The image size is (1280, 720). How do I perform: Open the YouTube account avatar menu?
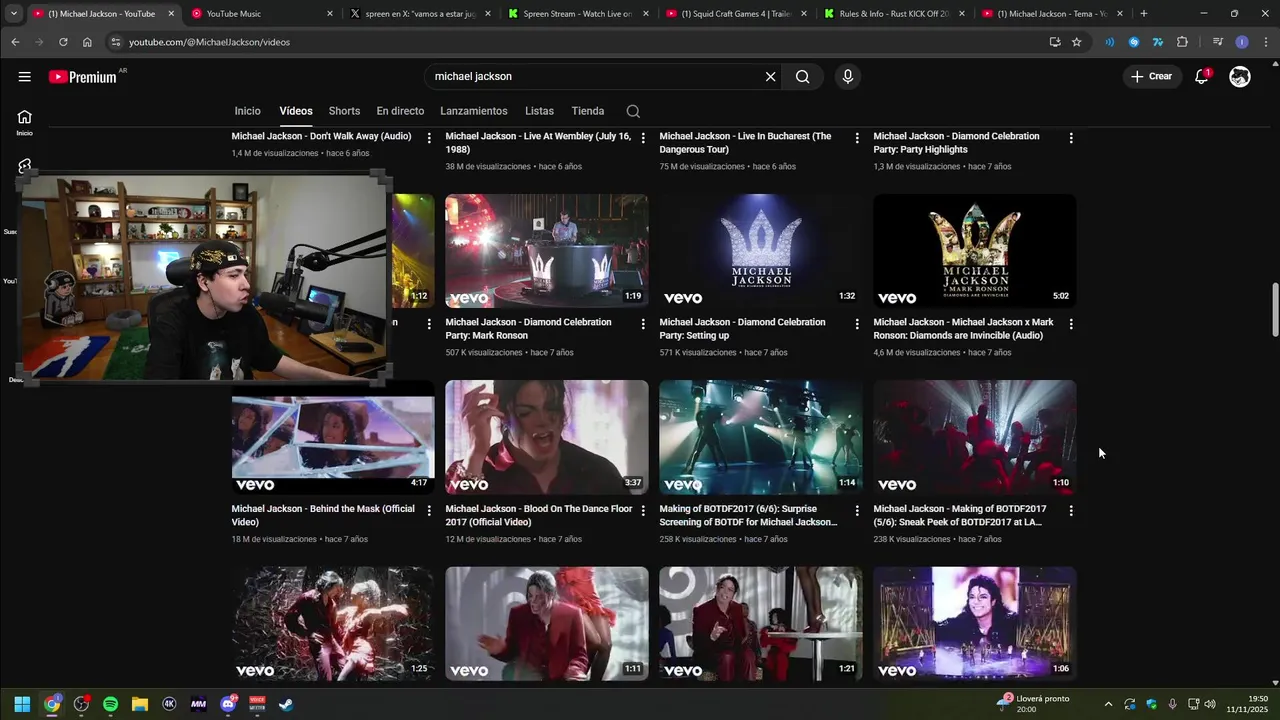click(1240, 77)
